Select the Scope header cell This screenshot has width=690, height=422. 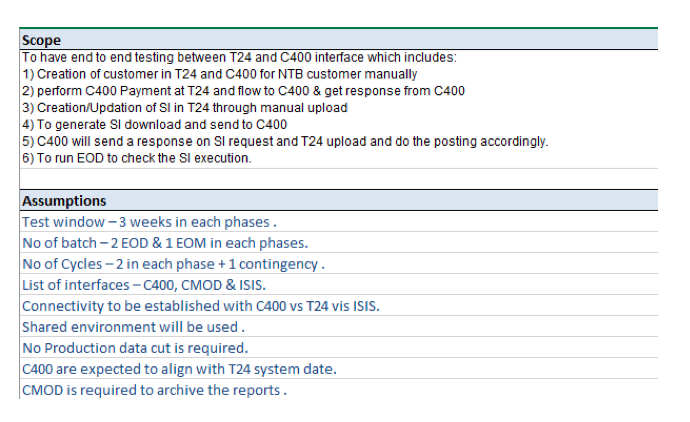tap(339, 40)
